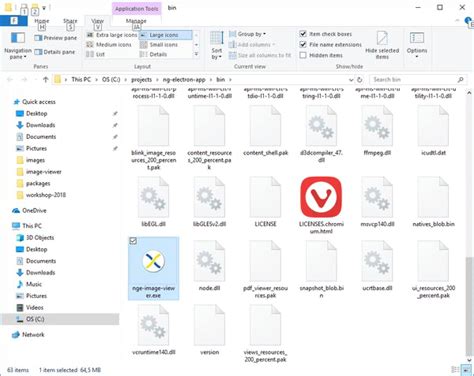Click Size all columns to fit

(x=260, y=55)
